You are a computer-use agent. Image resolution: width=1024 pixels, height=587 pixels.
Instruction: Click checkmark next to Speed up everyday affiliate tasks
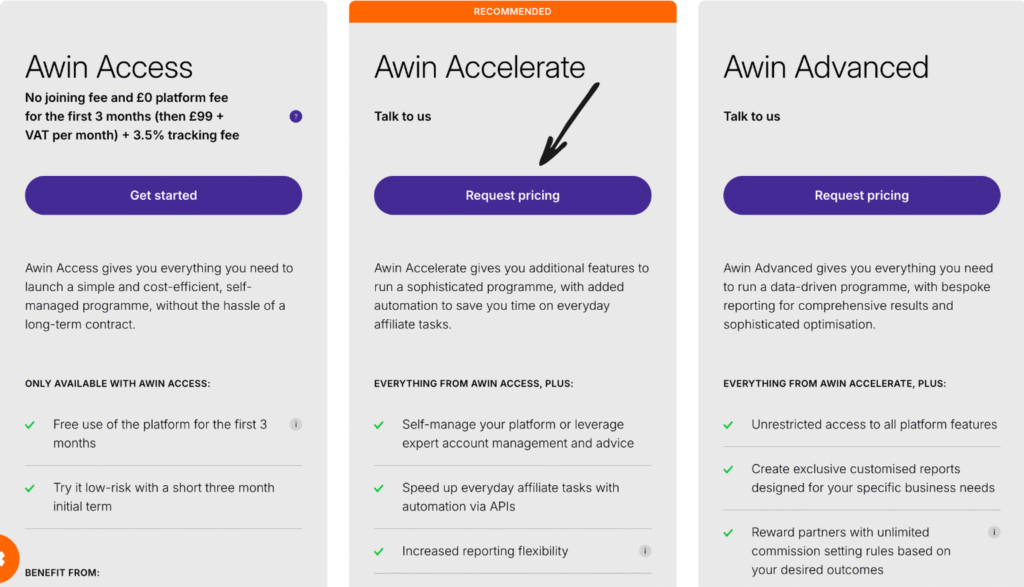click(379, 487)
